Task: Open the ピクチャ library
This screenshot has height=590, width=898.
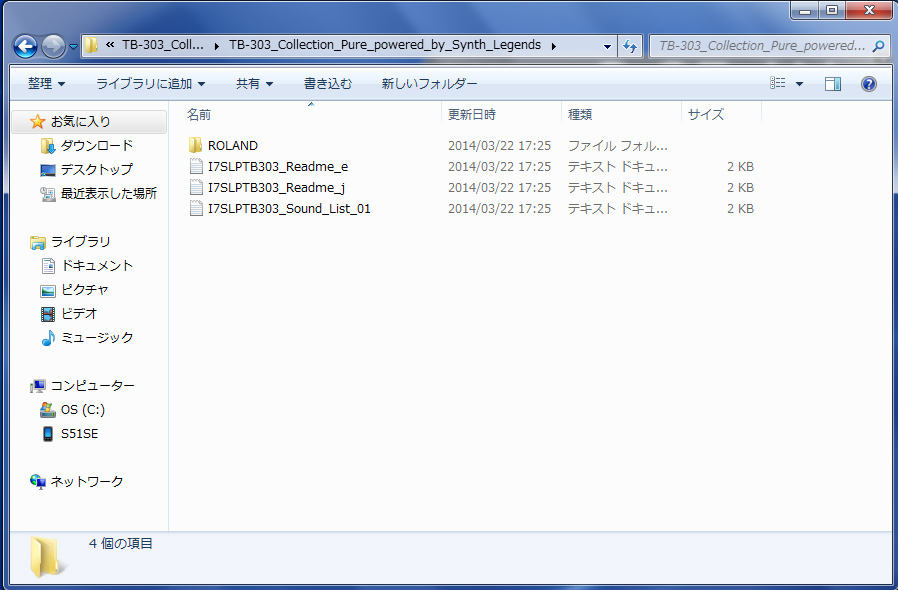Action: 85,290
